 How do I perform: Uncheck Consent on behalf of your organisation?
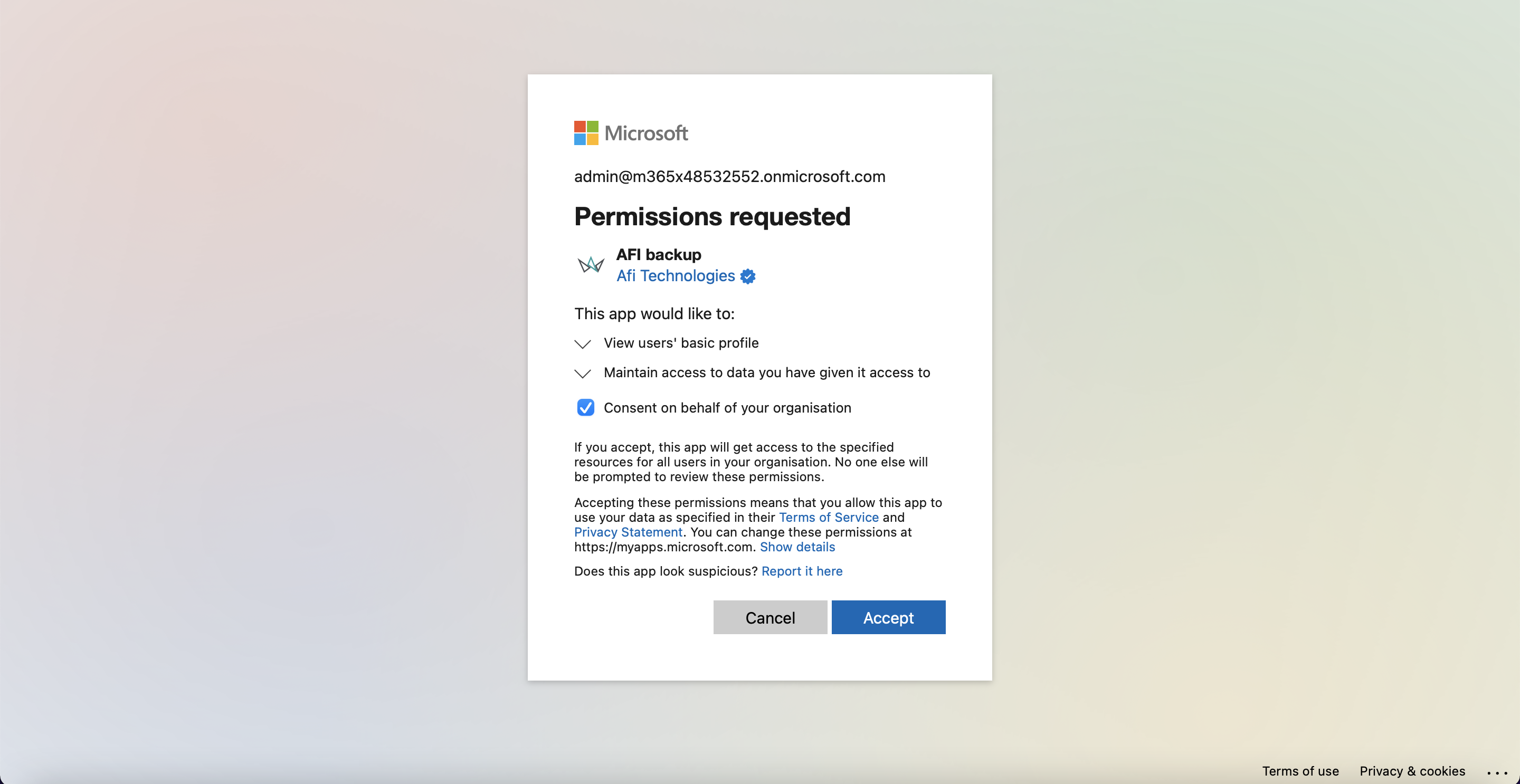pyautogui.click(x=585, y=408)
